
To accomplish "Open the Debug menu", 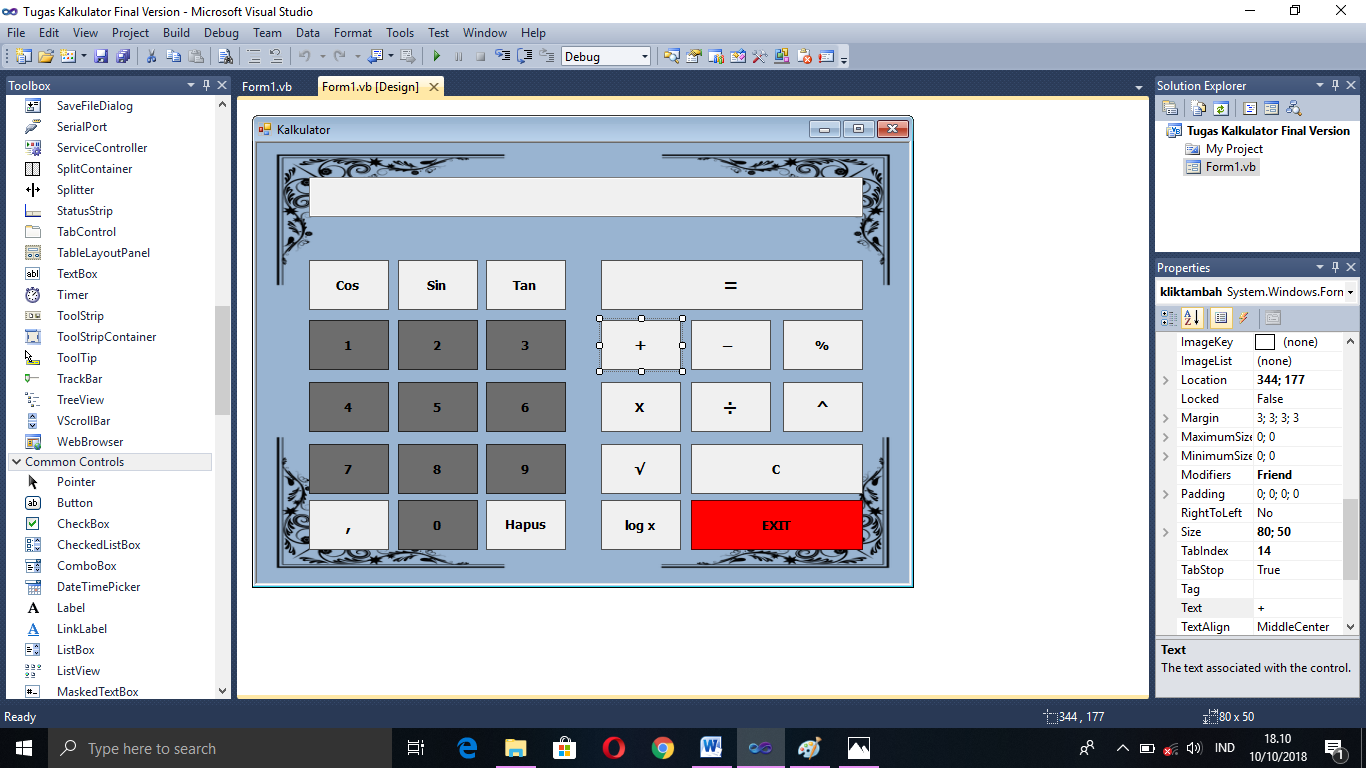I will [x=221, y=32].
